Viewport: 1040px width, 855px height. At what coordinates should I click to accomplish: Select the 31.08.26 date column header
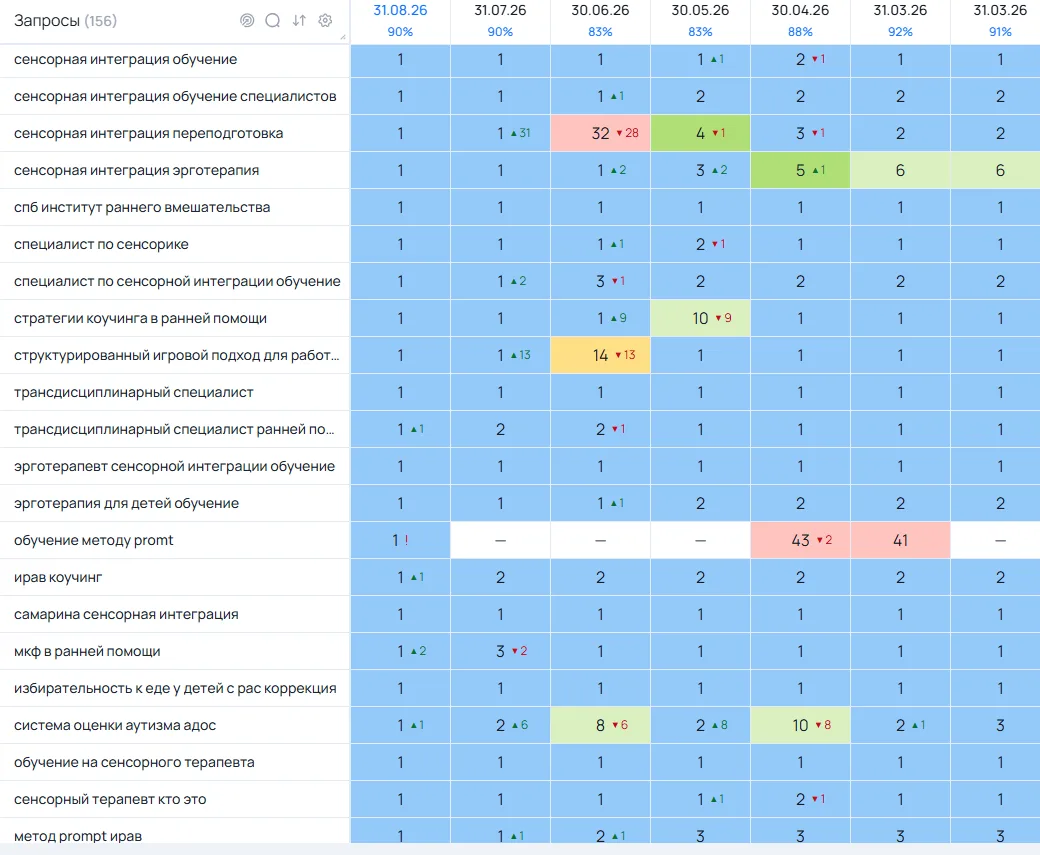(x=400, y=11)
